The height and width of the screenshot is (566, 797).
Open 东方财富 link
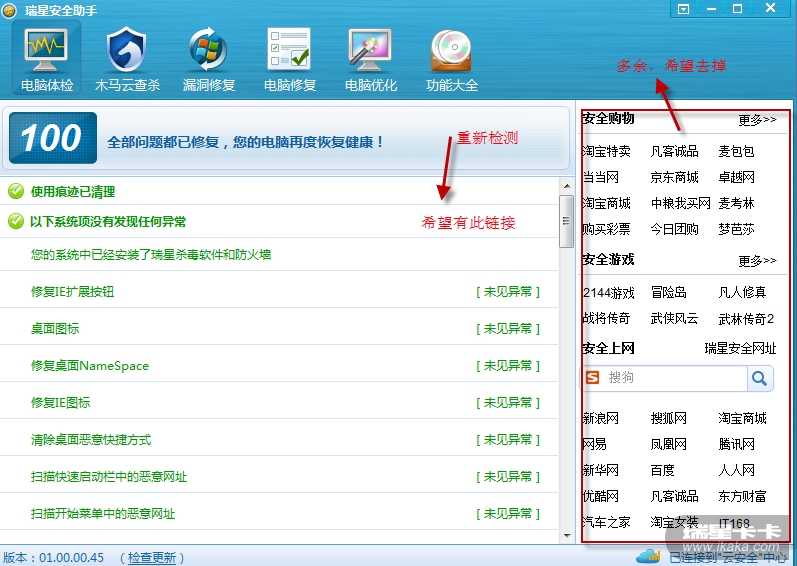[x=742, y=496]
